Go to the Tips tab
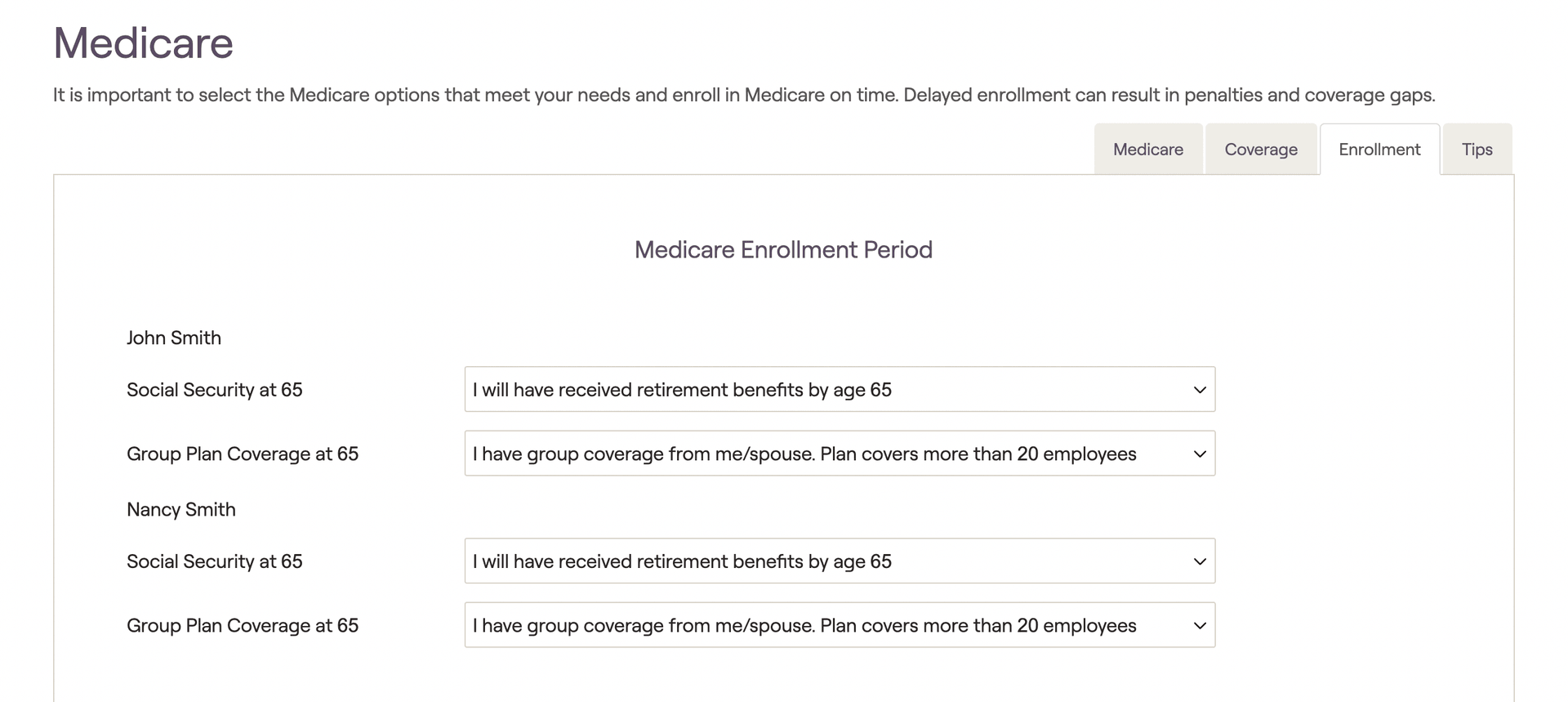 click(1477, 150)
